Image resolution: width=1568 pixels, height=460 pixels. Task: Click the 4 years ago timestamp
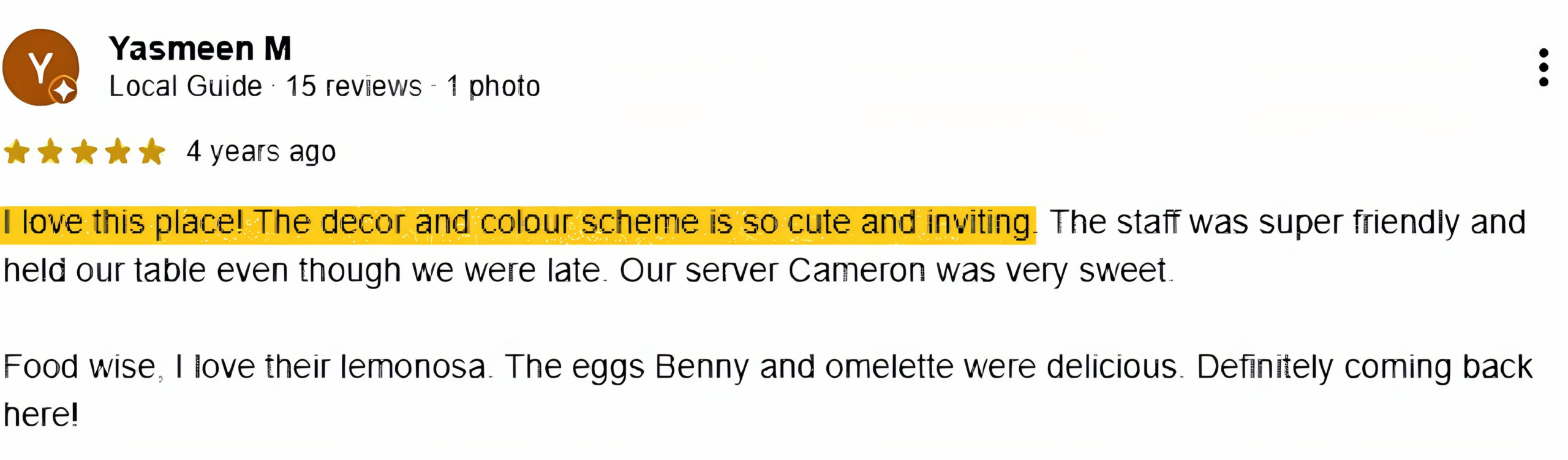(x=261, y=151)
